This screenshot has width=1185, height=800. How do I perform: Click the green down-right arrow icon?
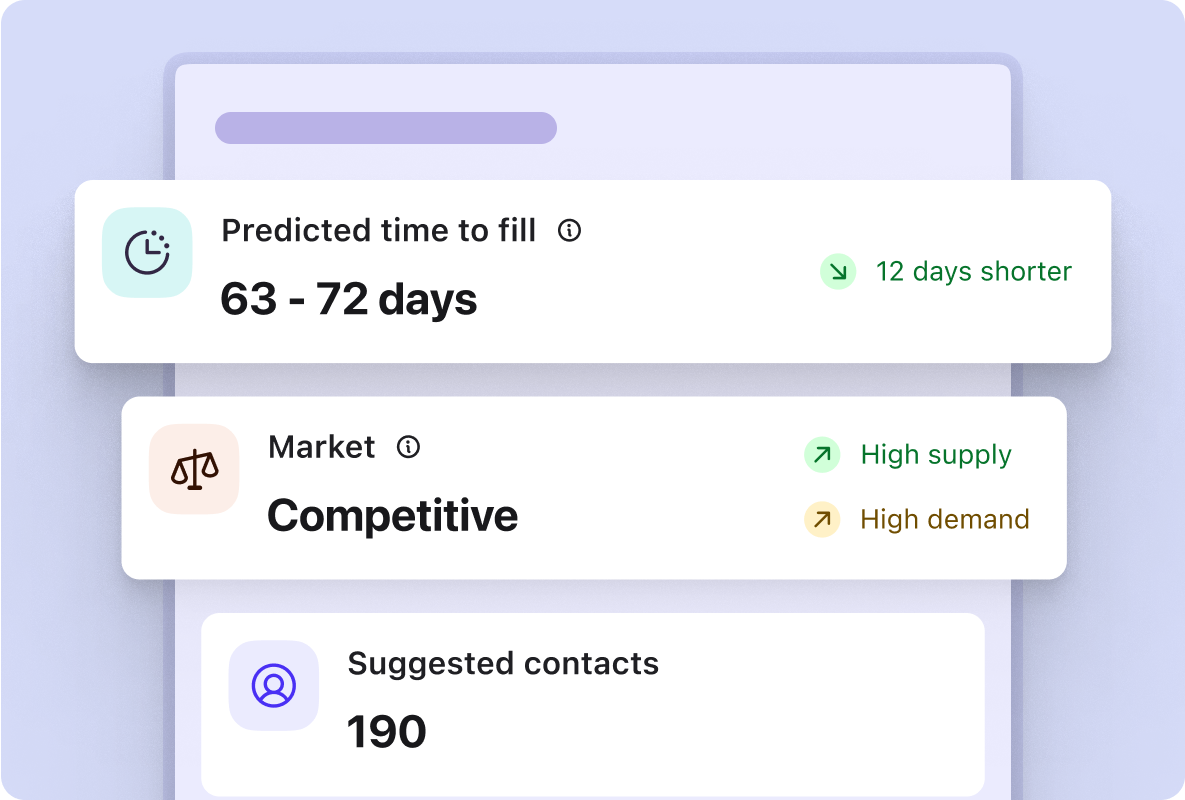tap(838, 272)
